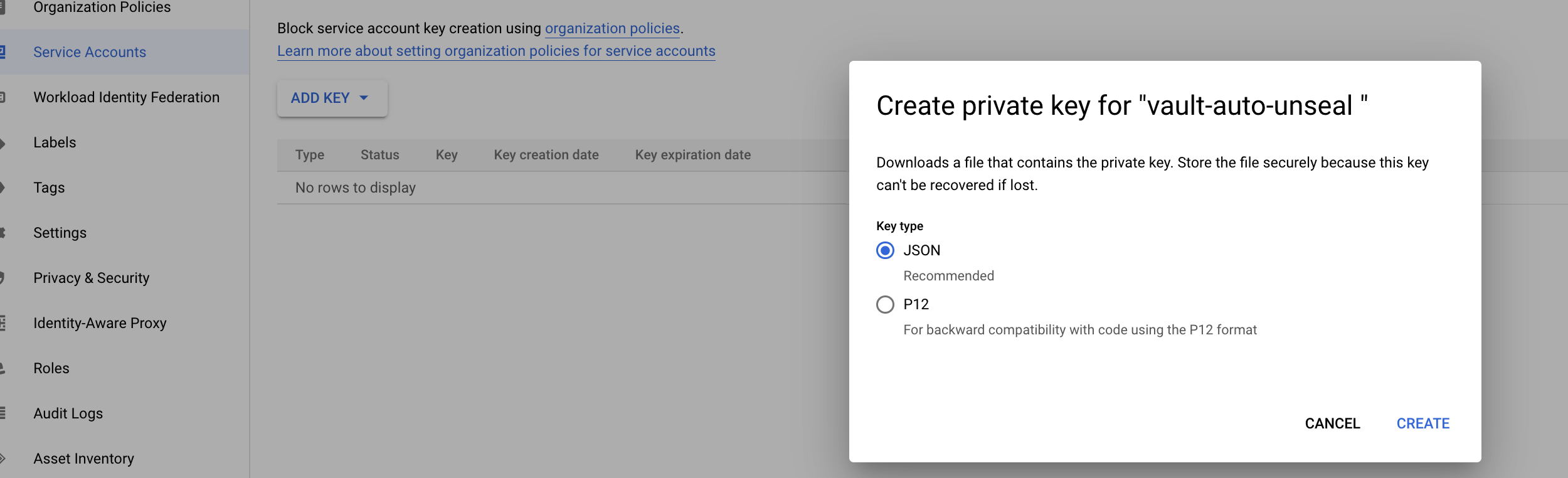Screen dimensions: 1568x478
Task: Open Organization Policies from sidebar
Action: (x=102, y=8)
